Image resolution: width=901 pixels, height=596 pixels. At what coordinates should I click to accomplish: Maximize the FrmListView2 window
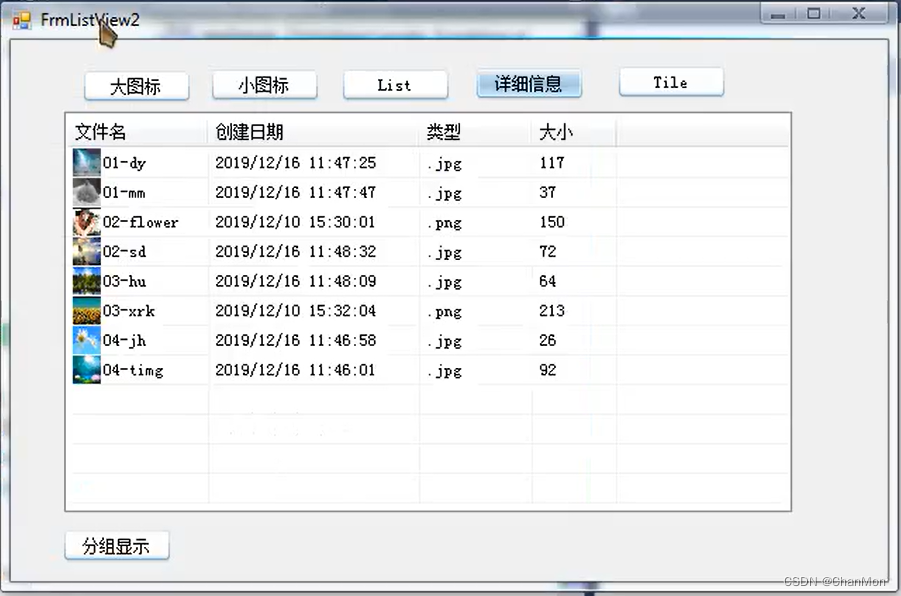(x=814, y=13)
